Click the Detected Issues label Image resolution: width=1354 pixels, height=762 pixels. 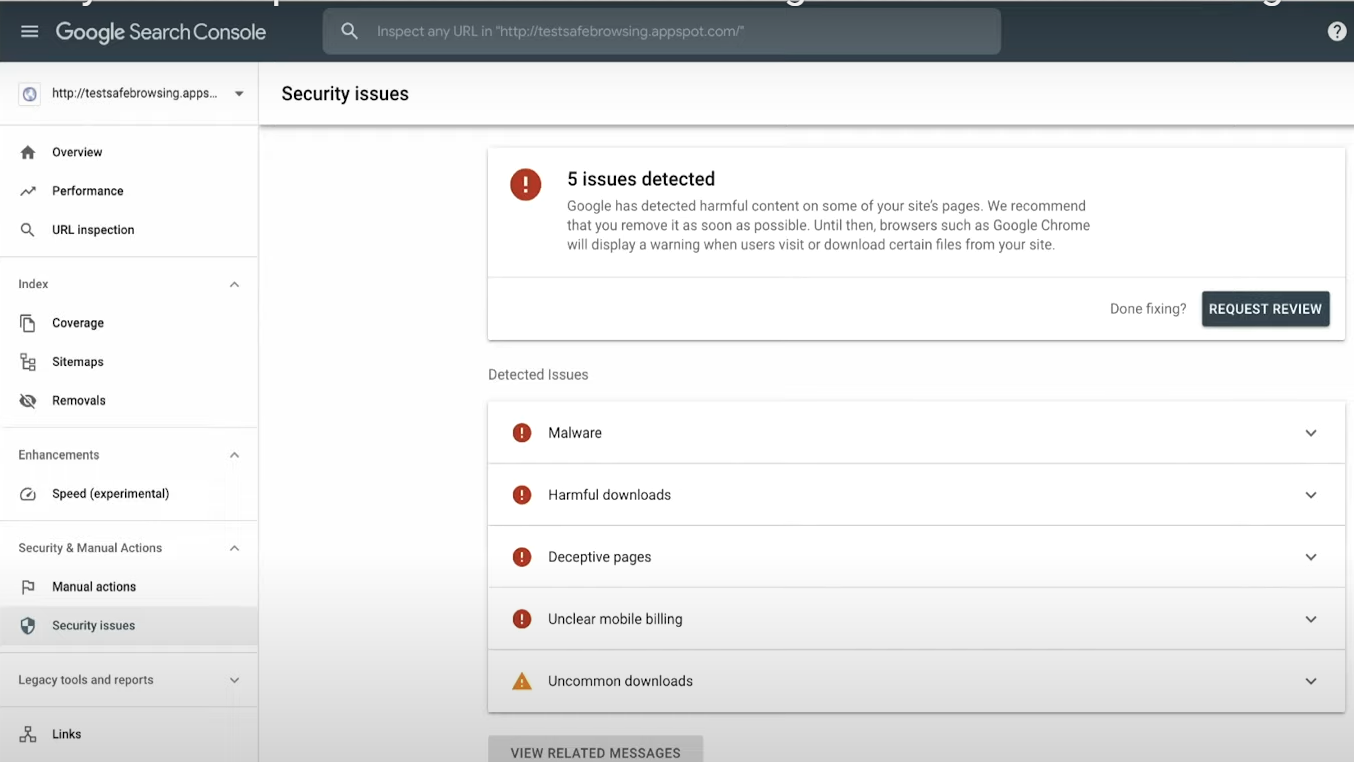pyautogui.click(x=538, y=375)
